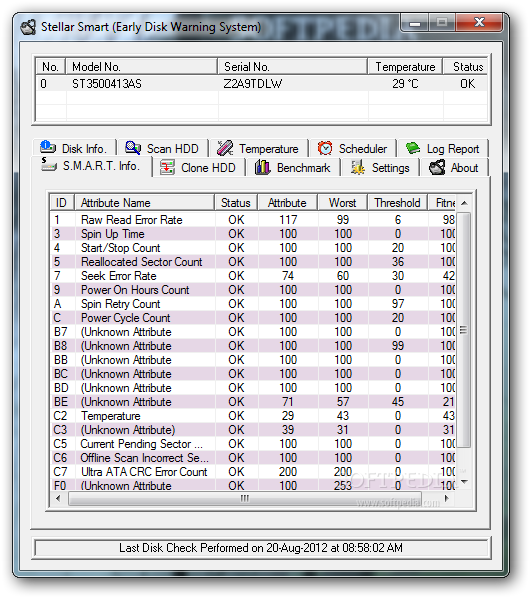Open the Settings tab
The width and height of the screenshot is (530, 598).
coord(380,168)
